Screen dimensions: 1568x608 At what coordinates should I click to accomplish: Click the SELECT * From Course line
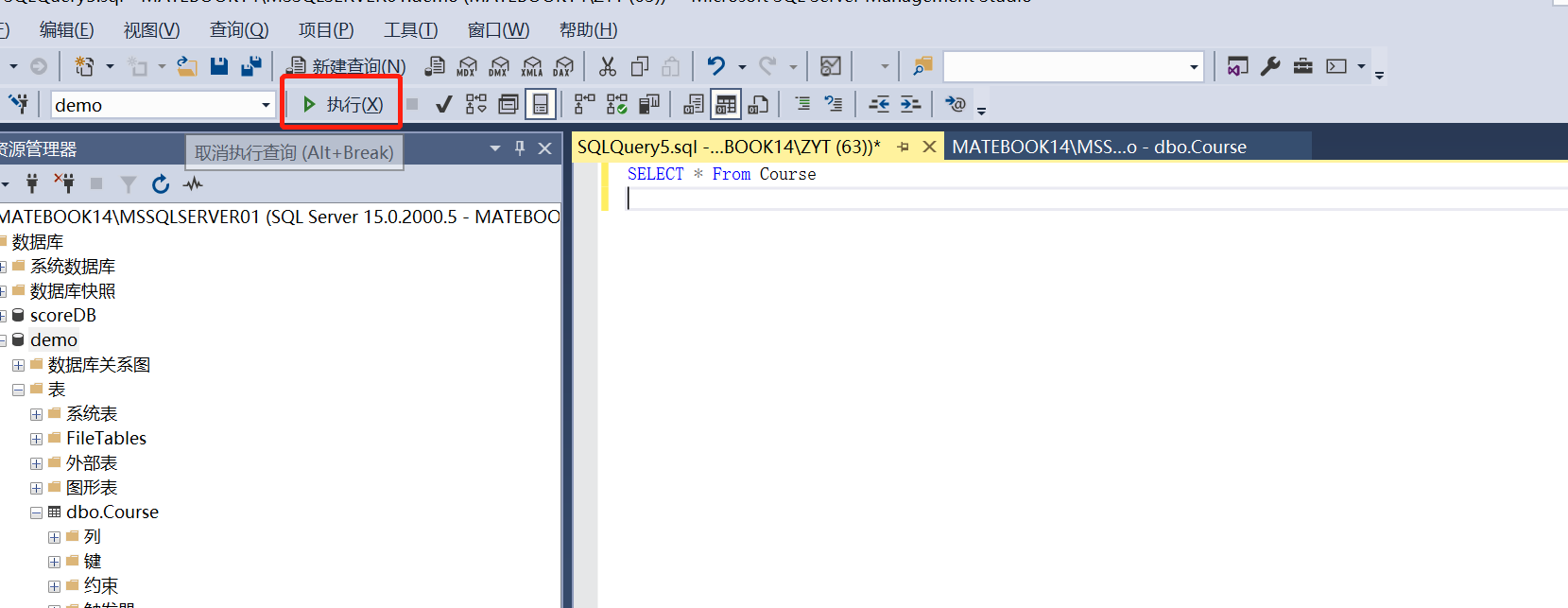(x=721, y=174)
